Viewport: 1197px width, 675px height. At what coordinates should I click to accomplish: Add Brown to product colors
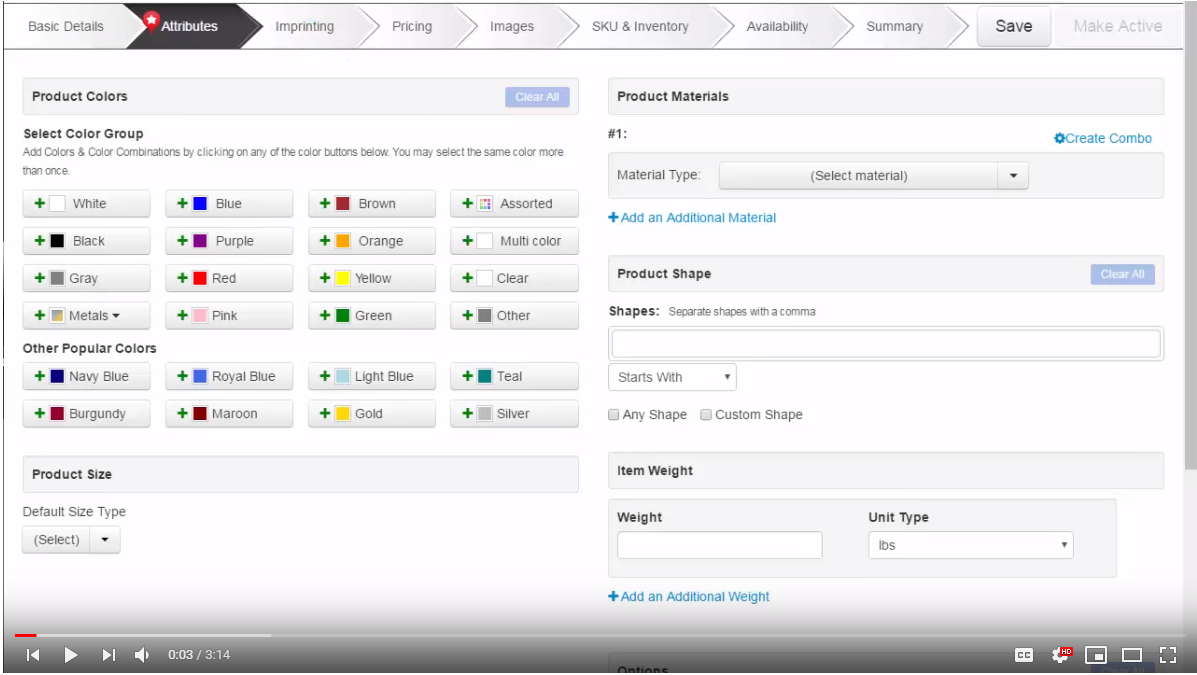click(372, 204)
